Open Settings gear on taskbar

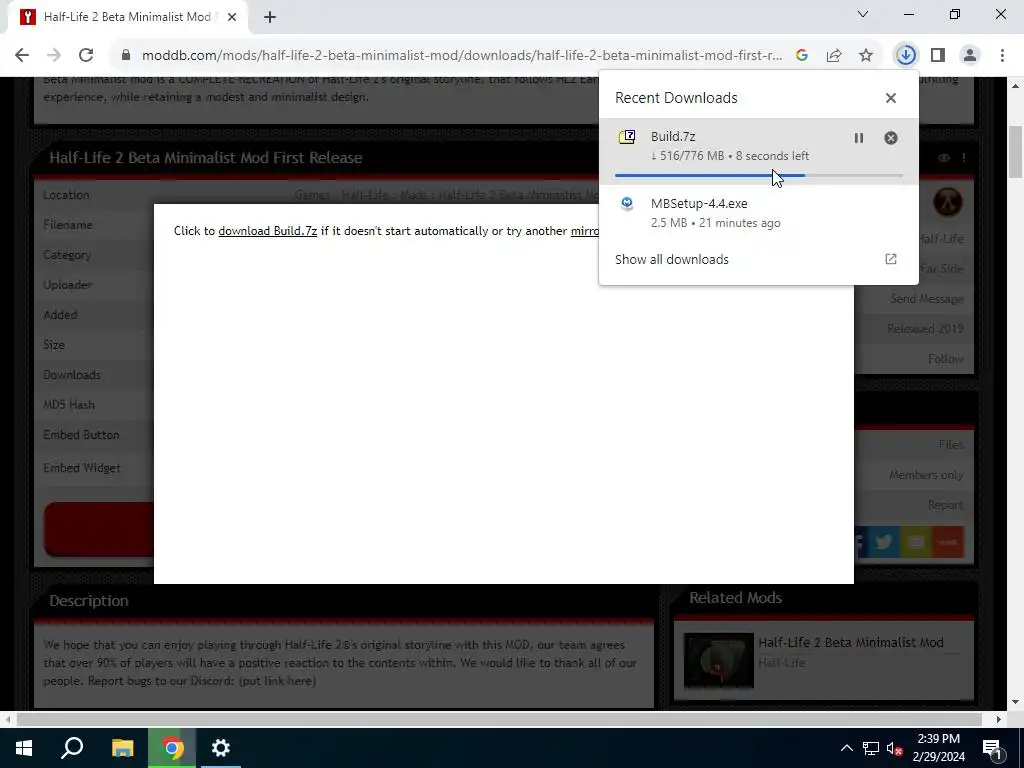coord(221,748)
